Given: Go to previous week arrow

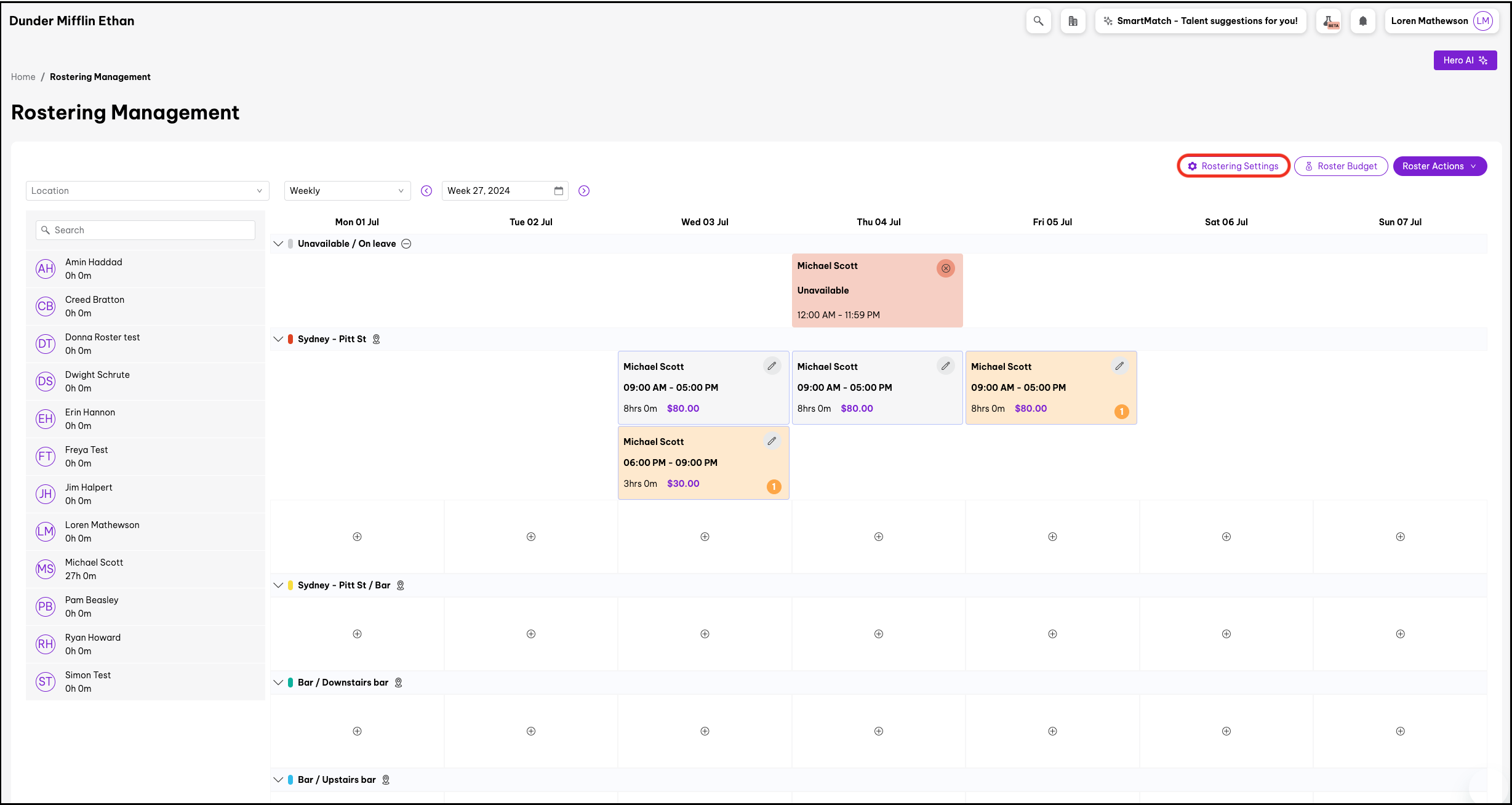Looking at the screenshot, I should (426, 191).
